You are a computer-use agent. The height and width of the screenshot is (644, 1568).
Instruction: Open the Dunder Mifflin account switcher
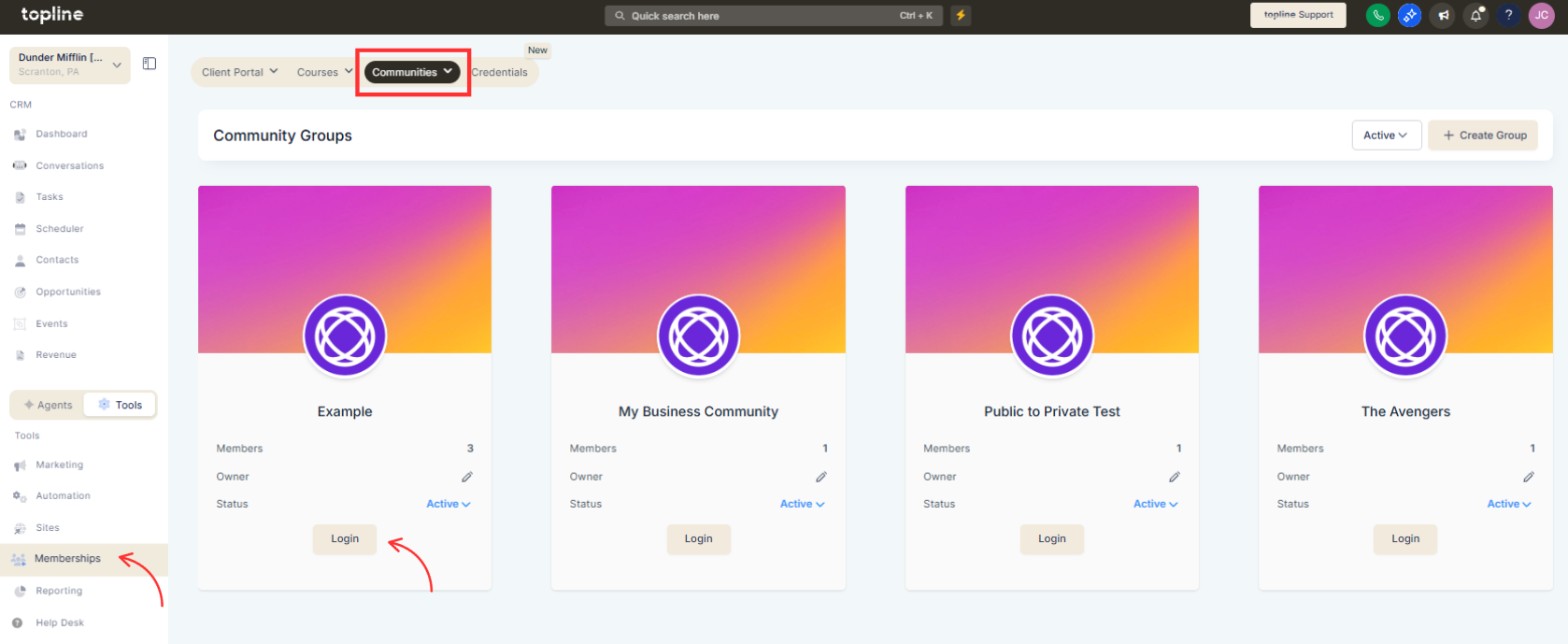pyautogui.click(x=70, y=64)
